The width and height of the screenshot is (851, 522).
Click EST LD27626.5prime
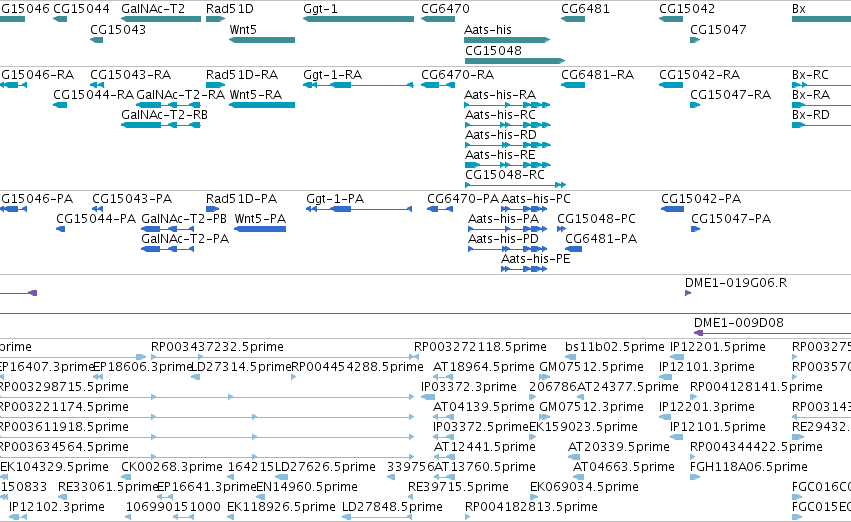tap(282, 478)
